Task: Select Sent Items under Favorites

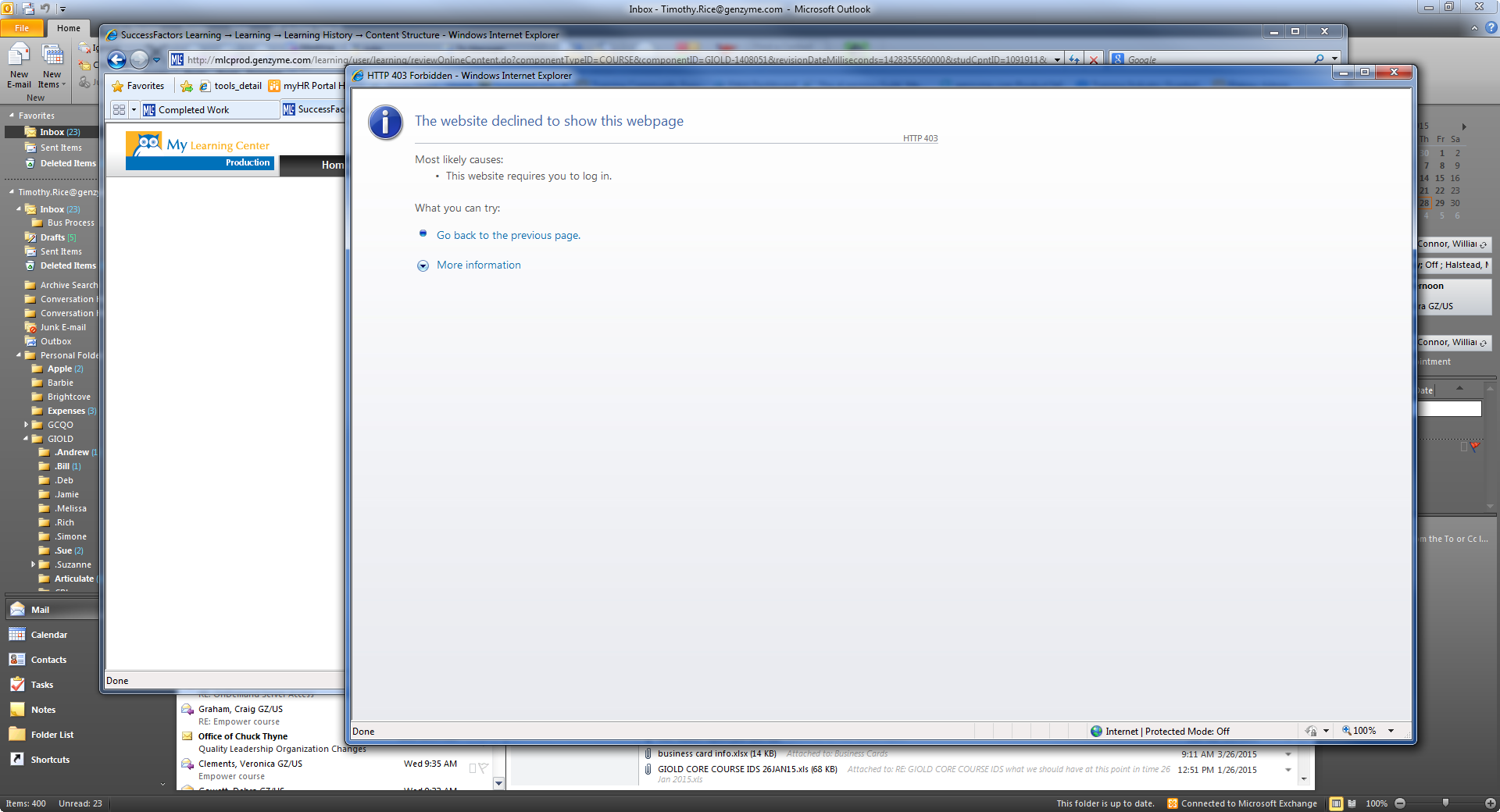Action: point(52,148)
